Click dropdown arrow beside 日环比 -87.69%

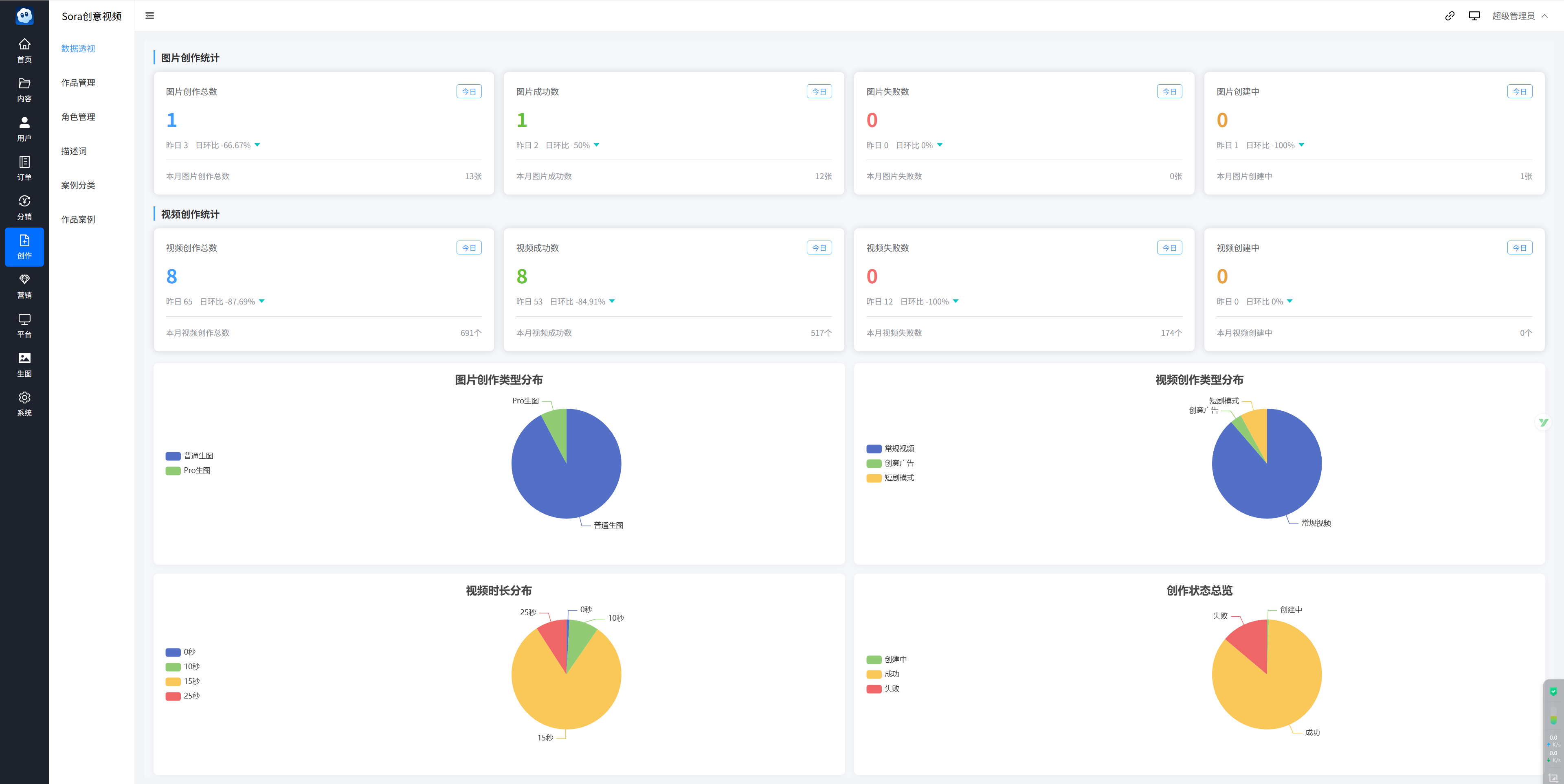[x=261, y=302]
